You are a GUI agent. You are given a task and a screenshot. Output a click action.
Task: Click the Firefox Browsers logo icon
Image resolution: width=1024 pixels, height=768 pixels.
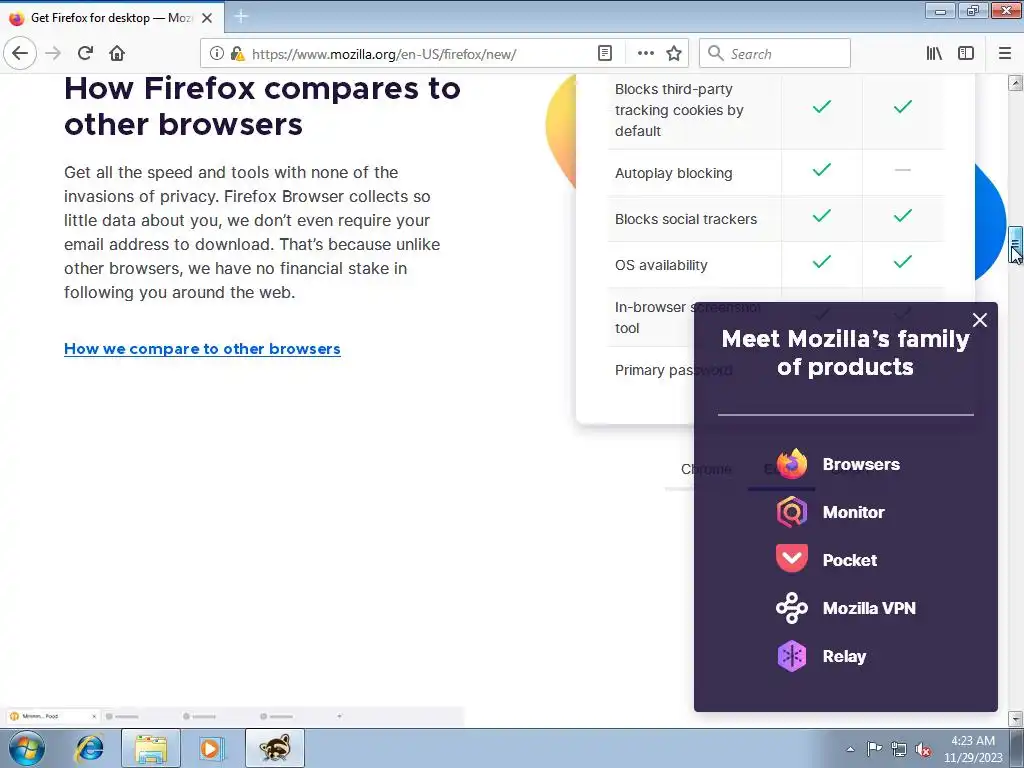792,464
